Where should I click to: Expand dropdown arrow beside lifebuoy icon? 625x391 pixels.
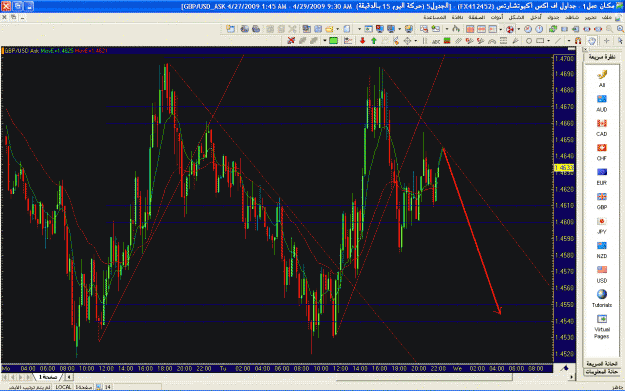(519, 29)
